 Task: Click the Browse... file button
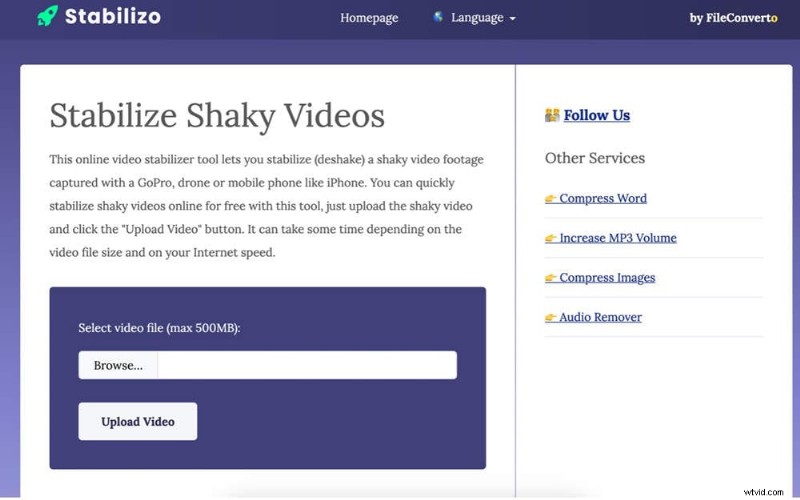tap(118, 365)
